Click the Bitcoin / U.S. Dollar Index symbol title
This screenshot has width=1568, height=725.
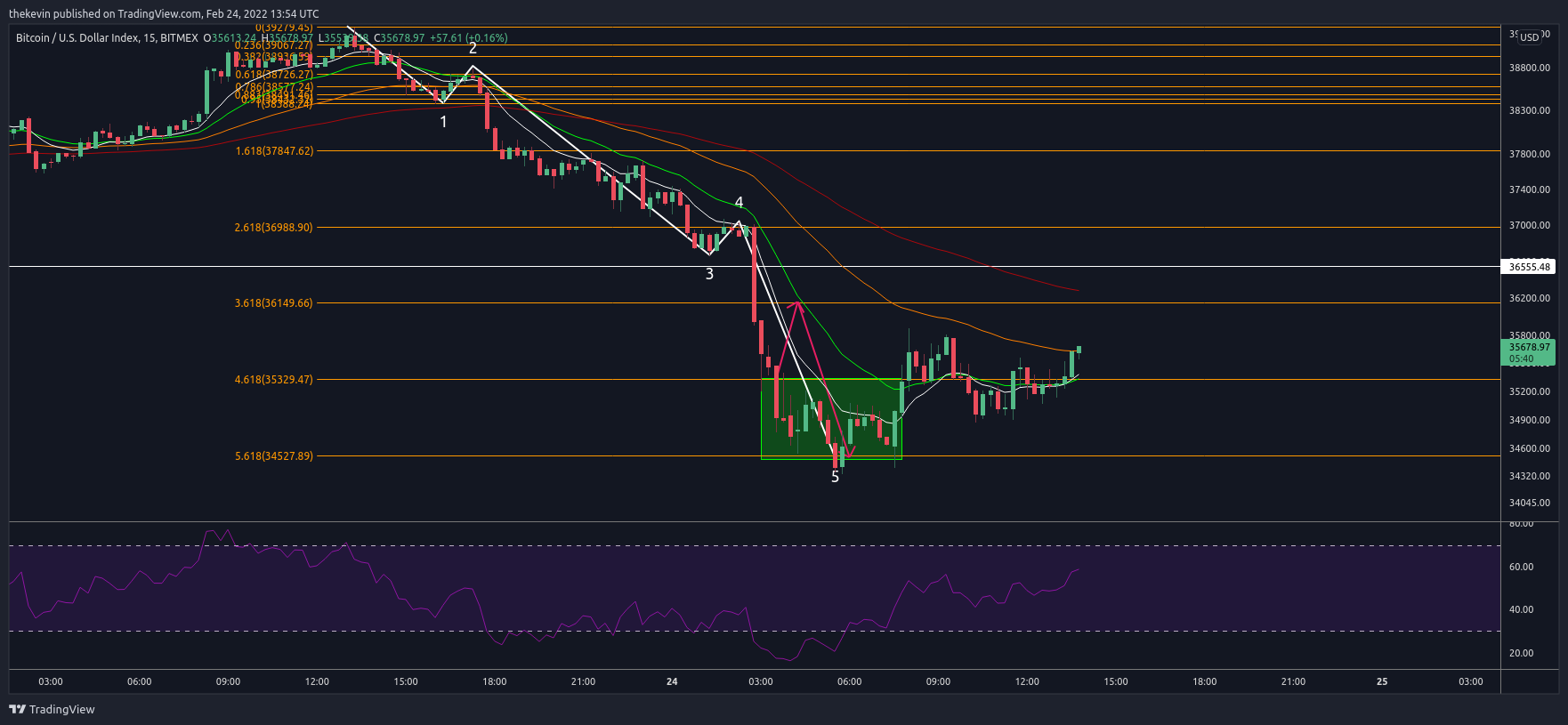coord(107,38)
